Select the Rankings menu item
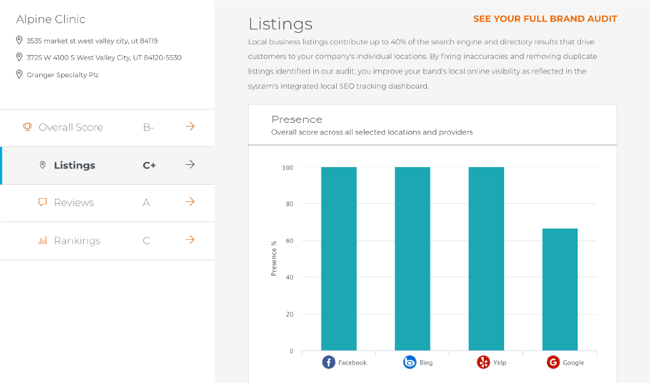Viewport: 650px width, 383px height. [107, 241]
